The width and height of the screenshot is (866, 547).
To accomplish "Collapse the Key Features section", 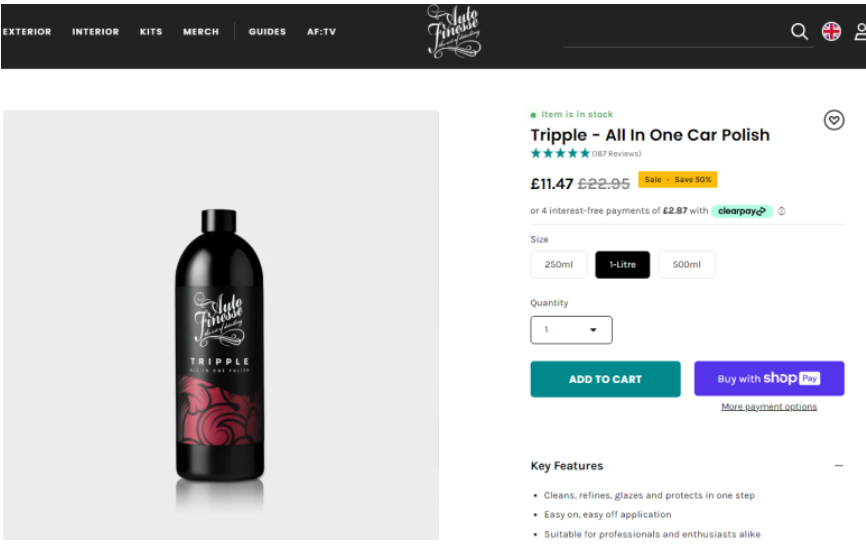I will click(x=838, y=466).
